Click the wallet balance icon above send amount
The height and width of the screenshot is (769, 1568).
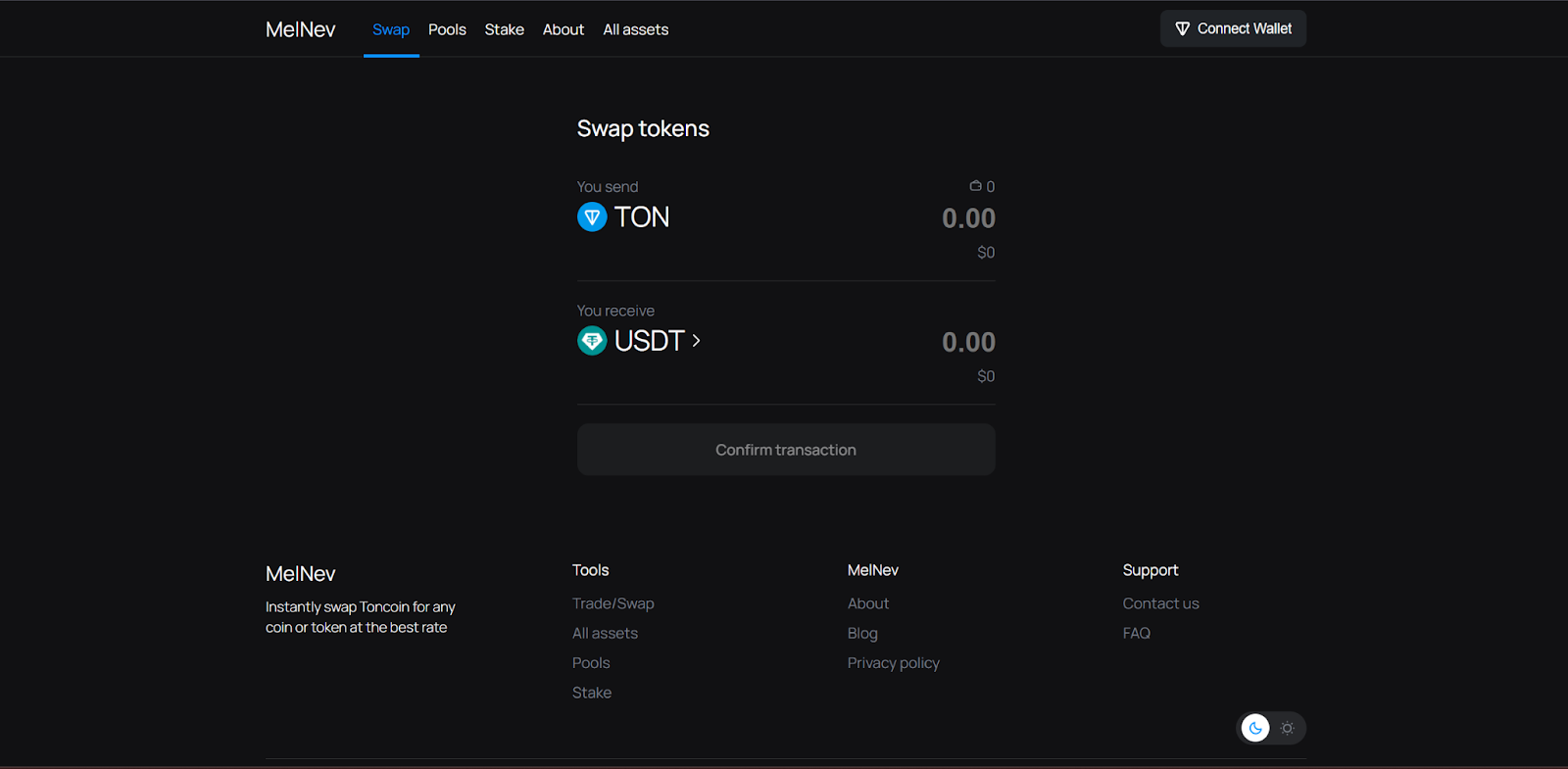975,186
